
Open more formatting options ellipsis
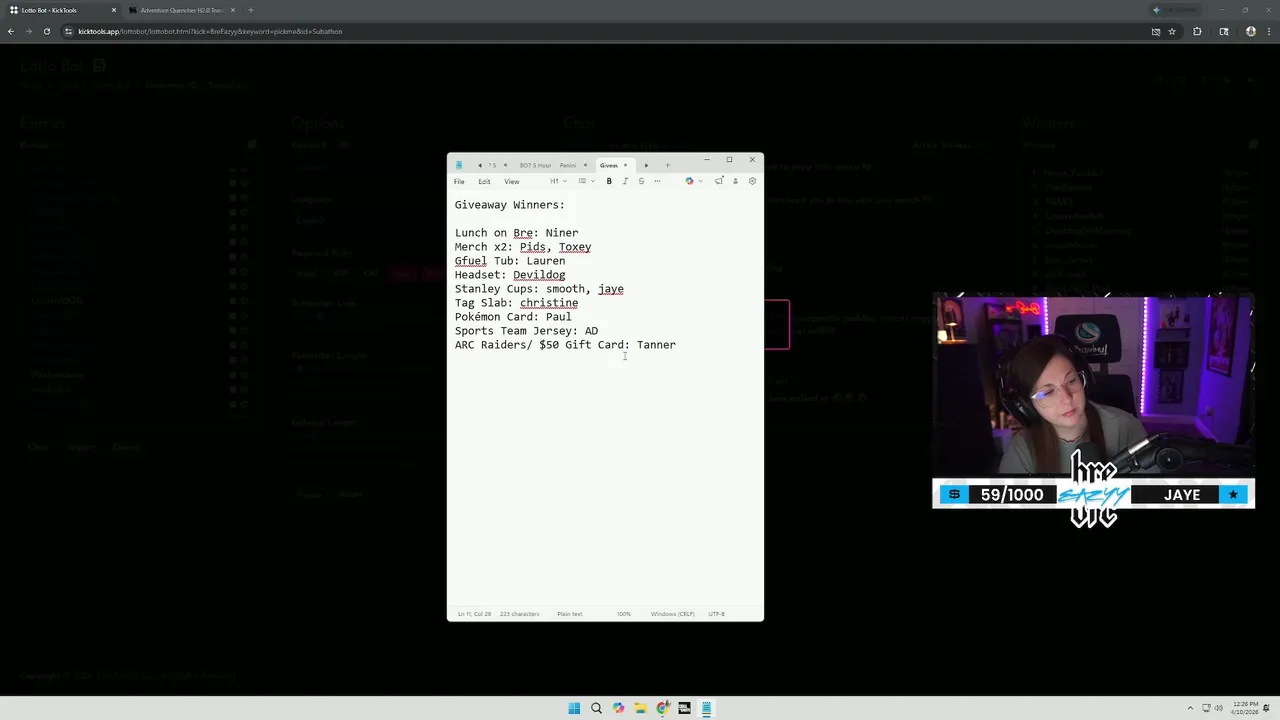coord(657,181)
